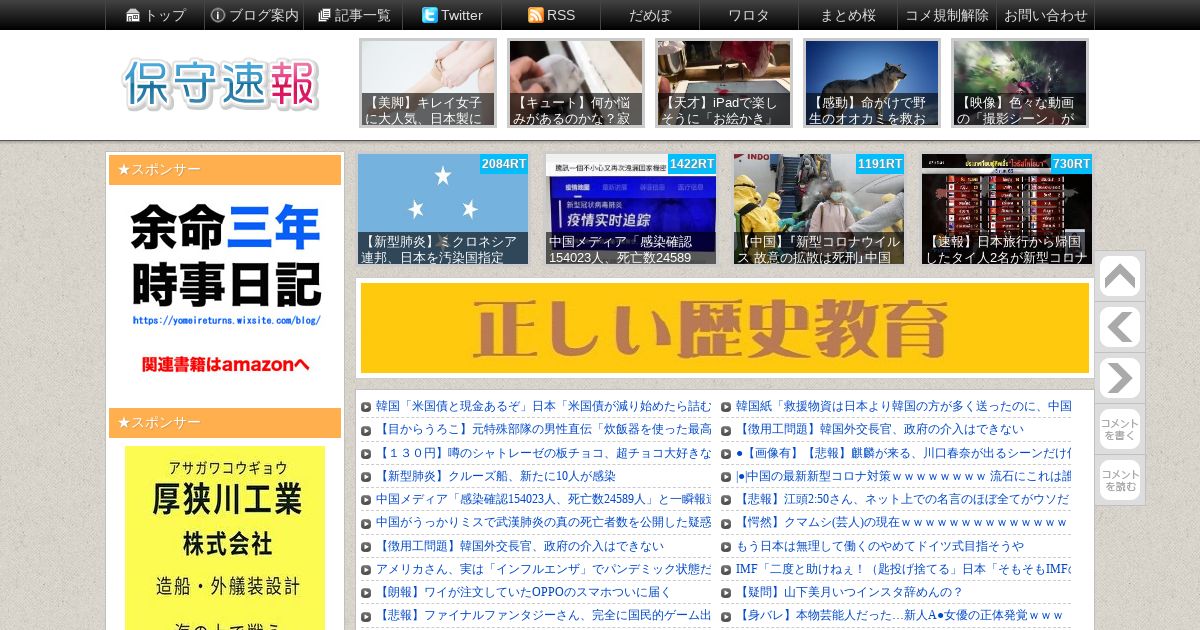Click the Twitter bird icon
This screenshot has width=1200, height=630.
coord(430,15)
